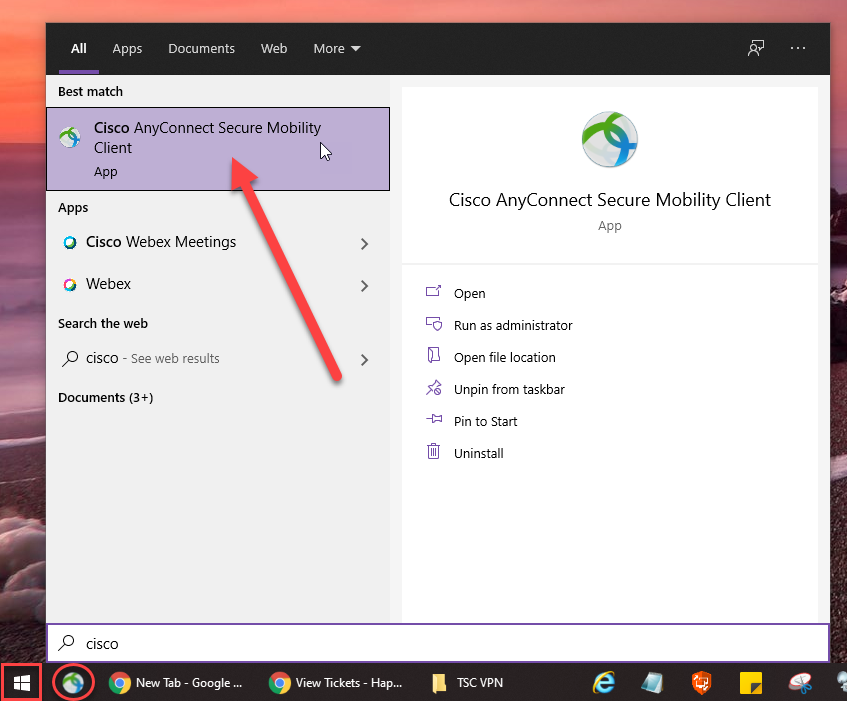The width and height of the screenshot is (847, 701).
Task: Expand the More filter dropdown
Action: click(x=337, y=48)
